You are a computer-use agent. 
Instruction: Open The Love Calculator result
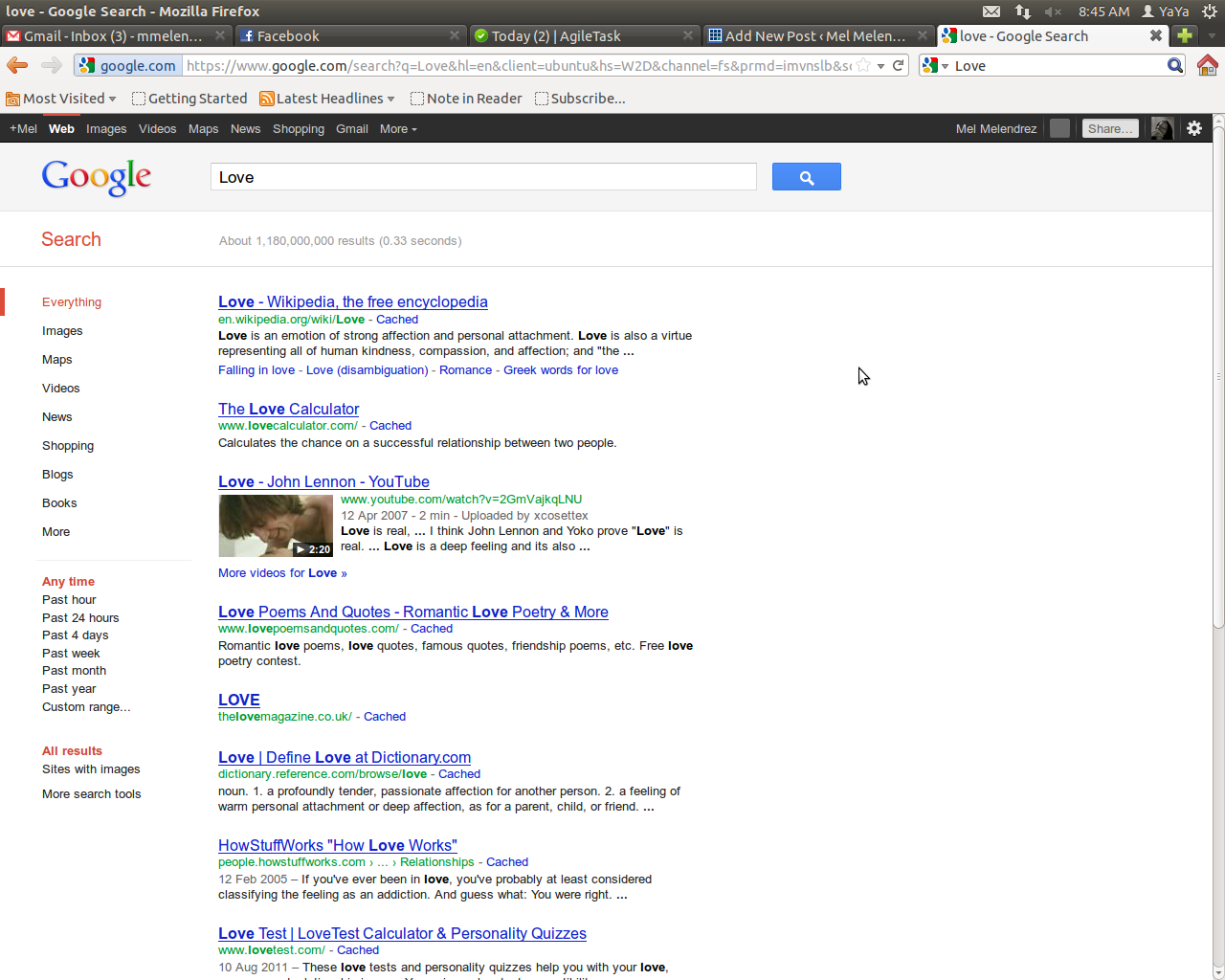tap(288, 409)
